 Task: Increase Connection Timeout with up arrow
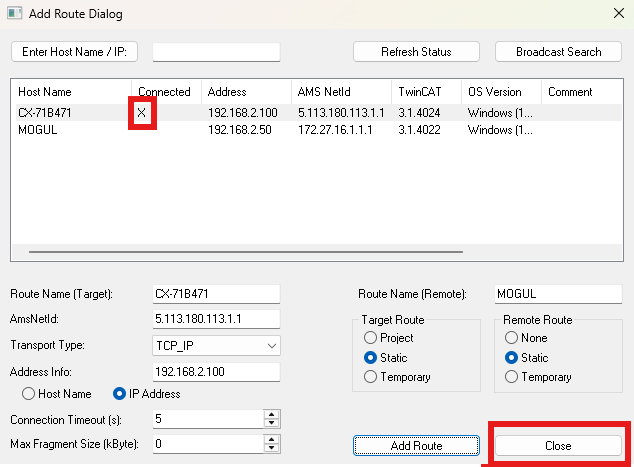coord(270,414)
